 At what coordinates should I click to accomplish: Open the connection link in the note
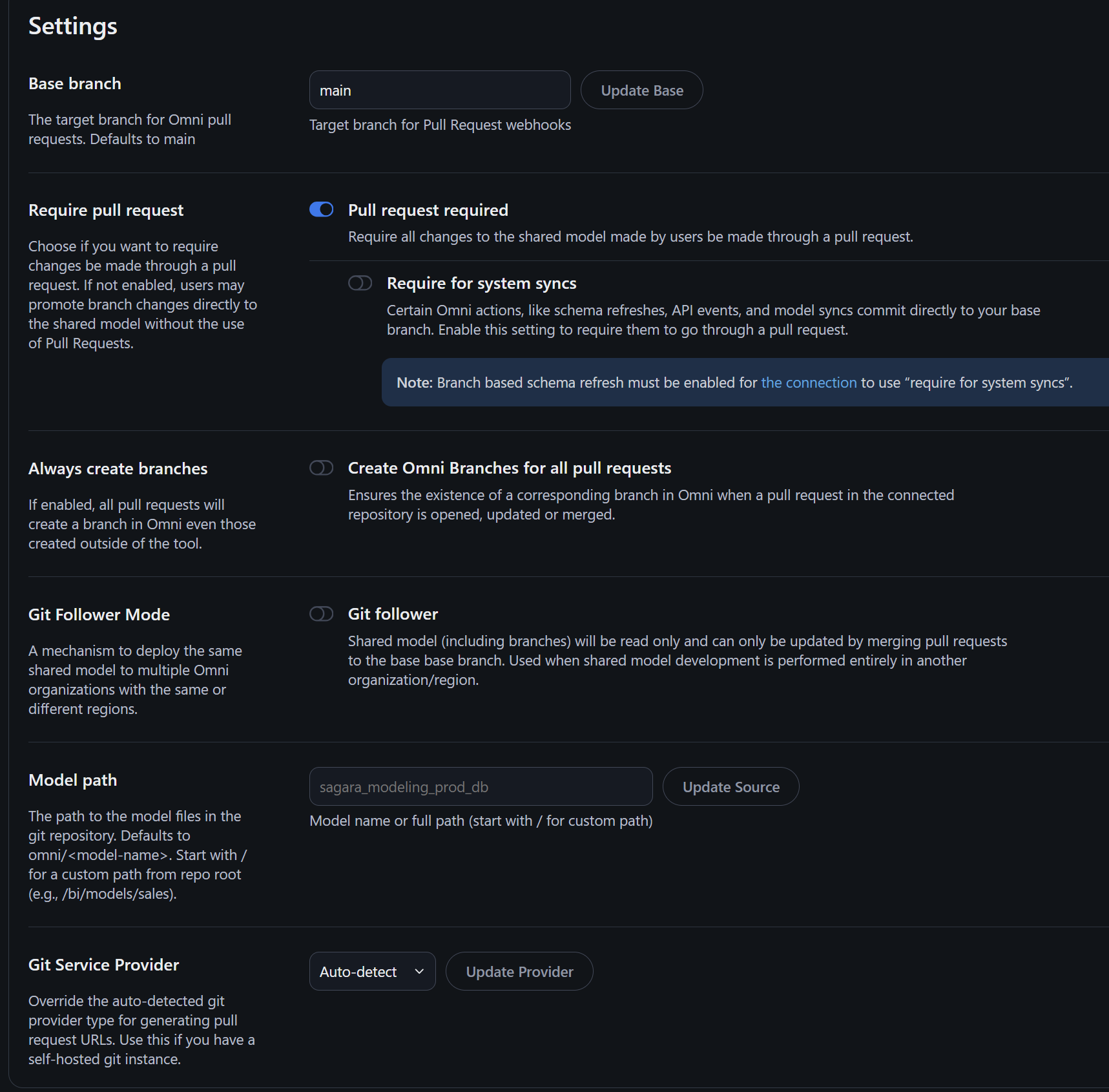click(809, 383)
